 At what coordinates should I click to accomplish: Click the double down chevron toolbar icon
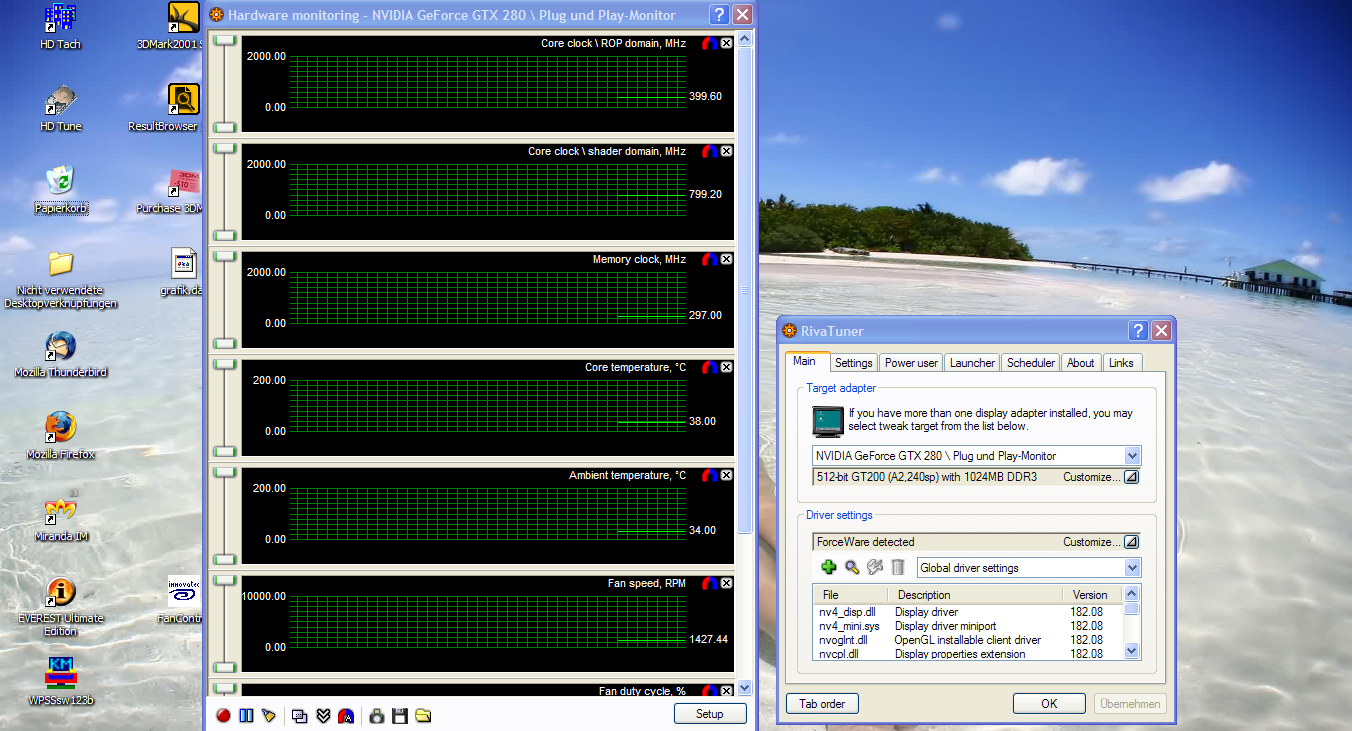(x=322, y=715)
